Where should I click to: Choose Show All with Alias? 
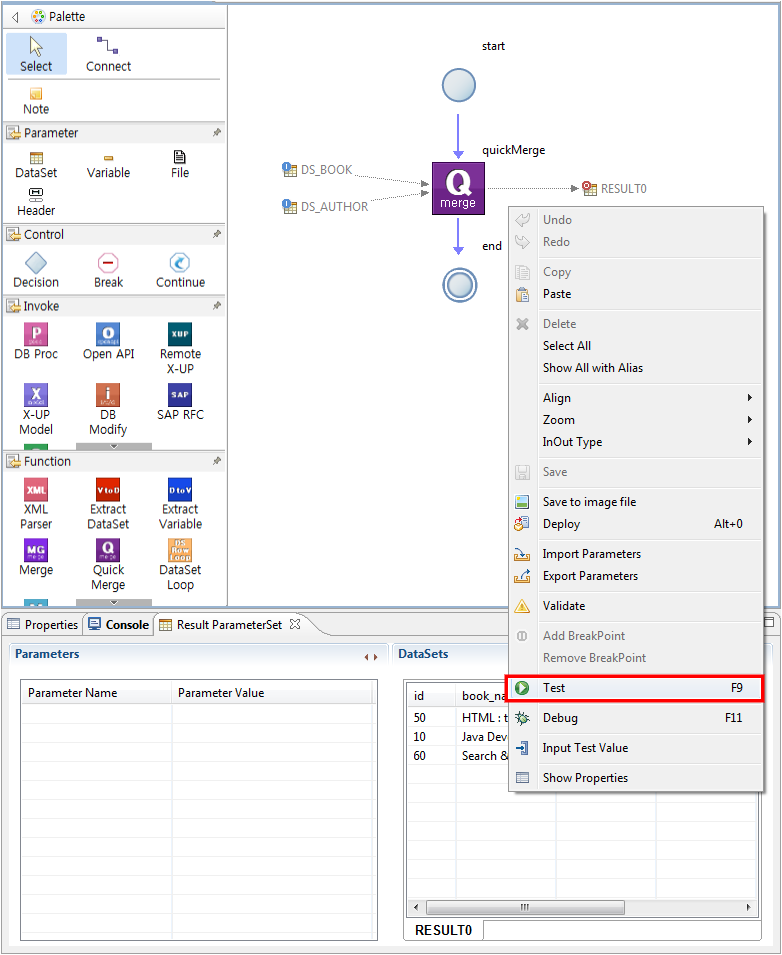point(635,368)
